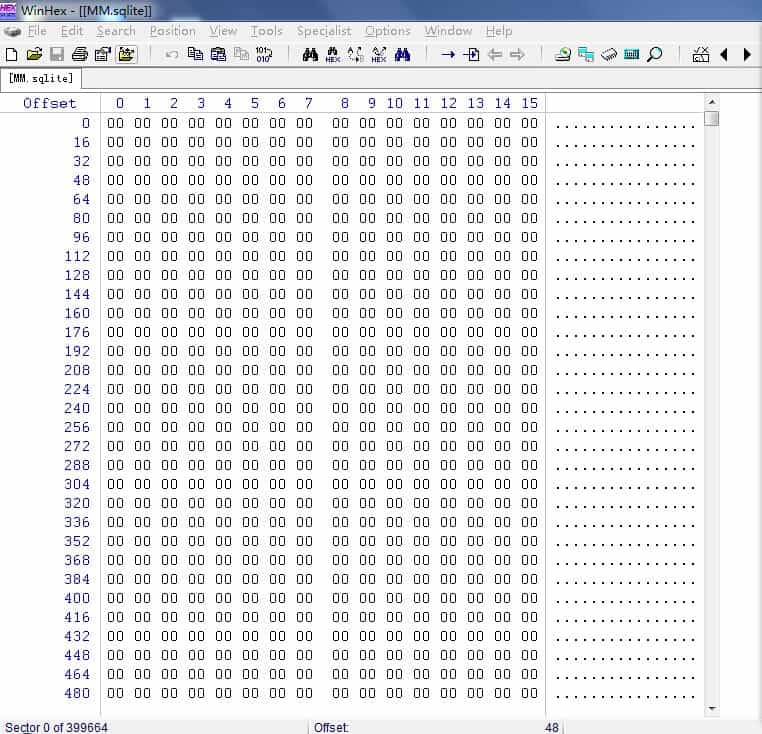
Task: Click the scrollbar up arrow
Action: [711, 102]
